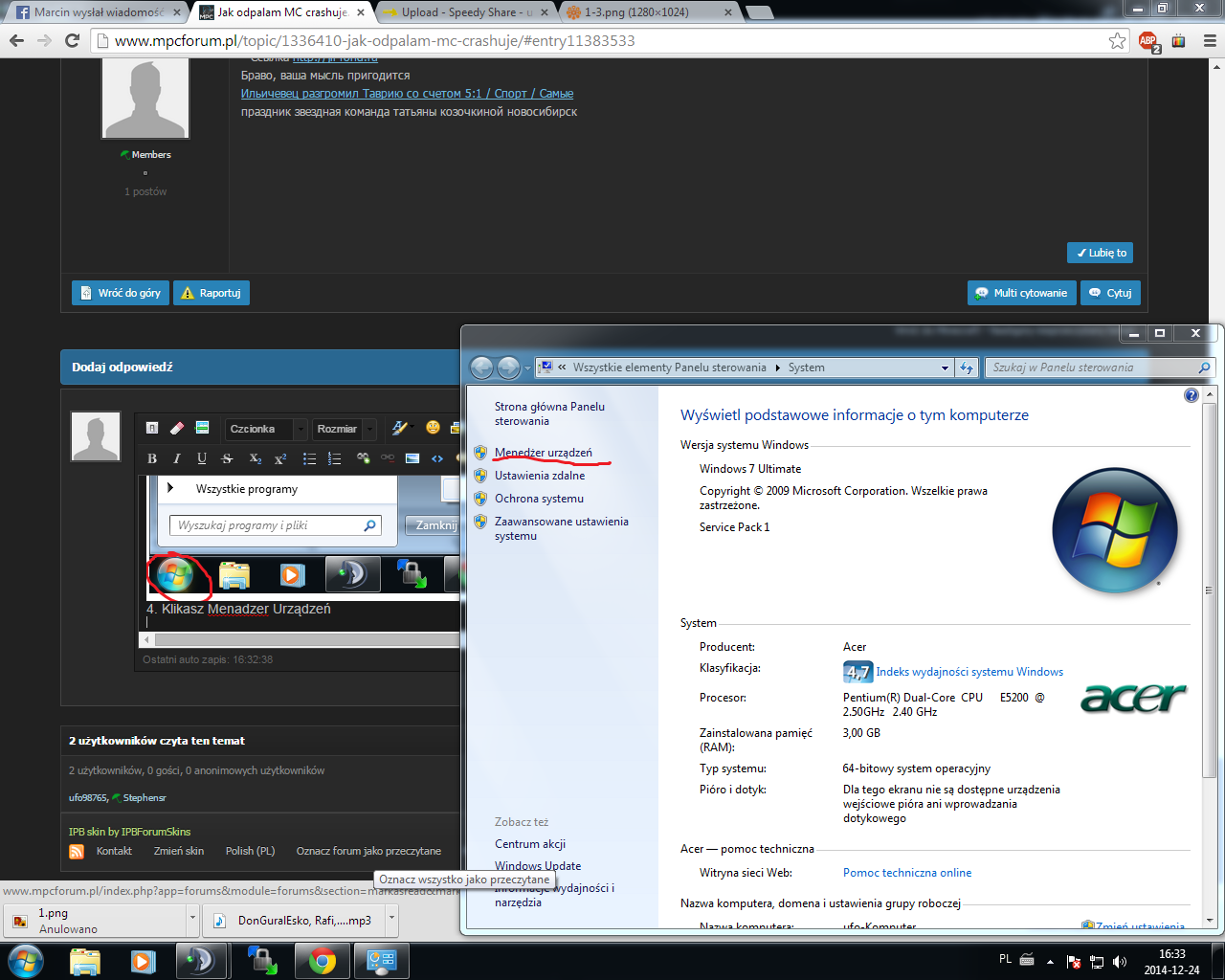Toggle the Lubię to like button
1225x980 pixels.
point(1101,253)
